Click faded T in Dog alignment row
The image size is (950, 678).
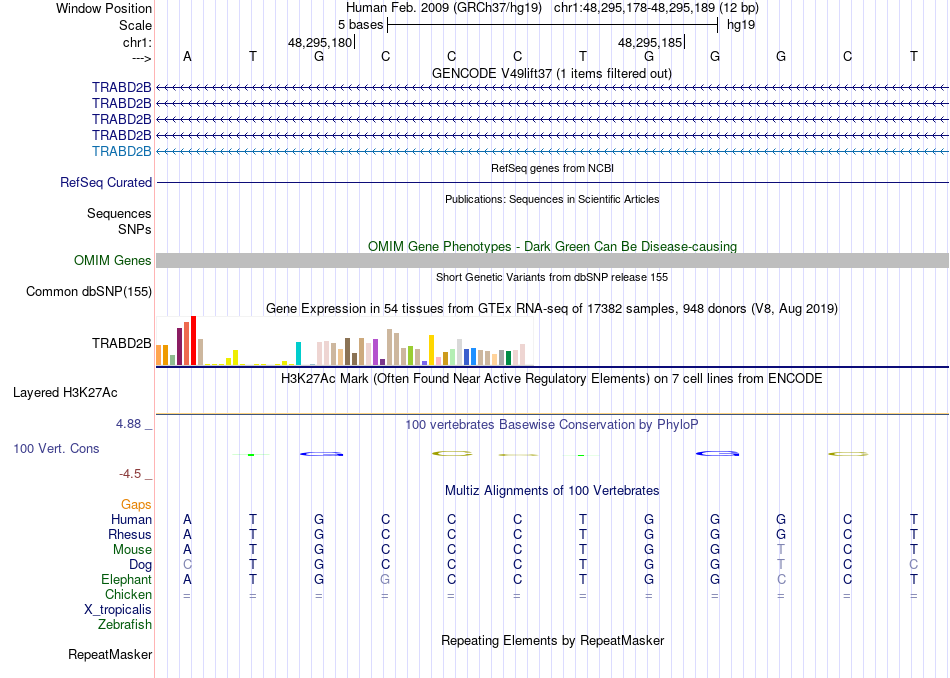pyautogui.click(x=781, y=565)
